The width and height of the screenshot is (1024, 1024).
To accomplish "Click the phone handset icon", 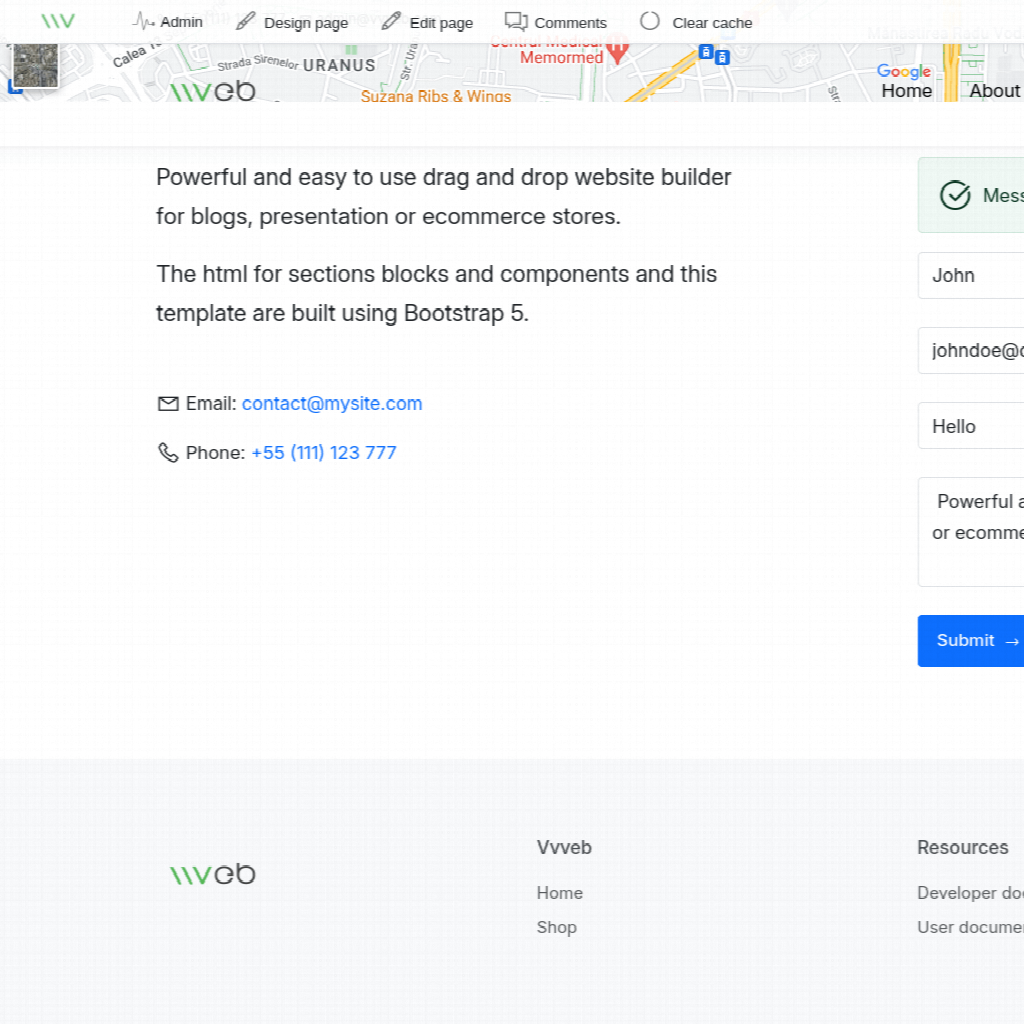I will pyautogui.click(x=168, y=453).
